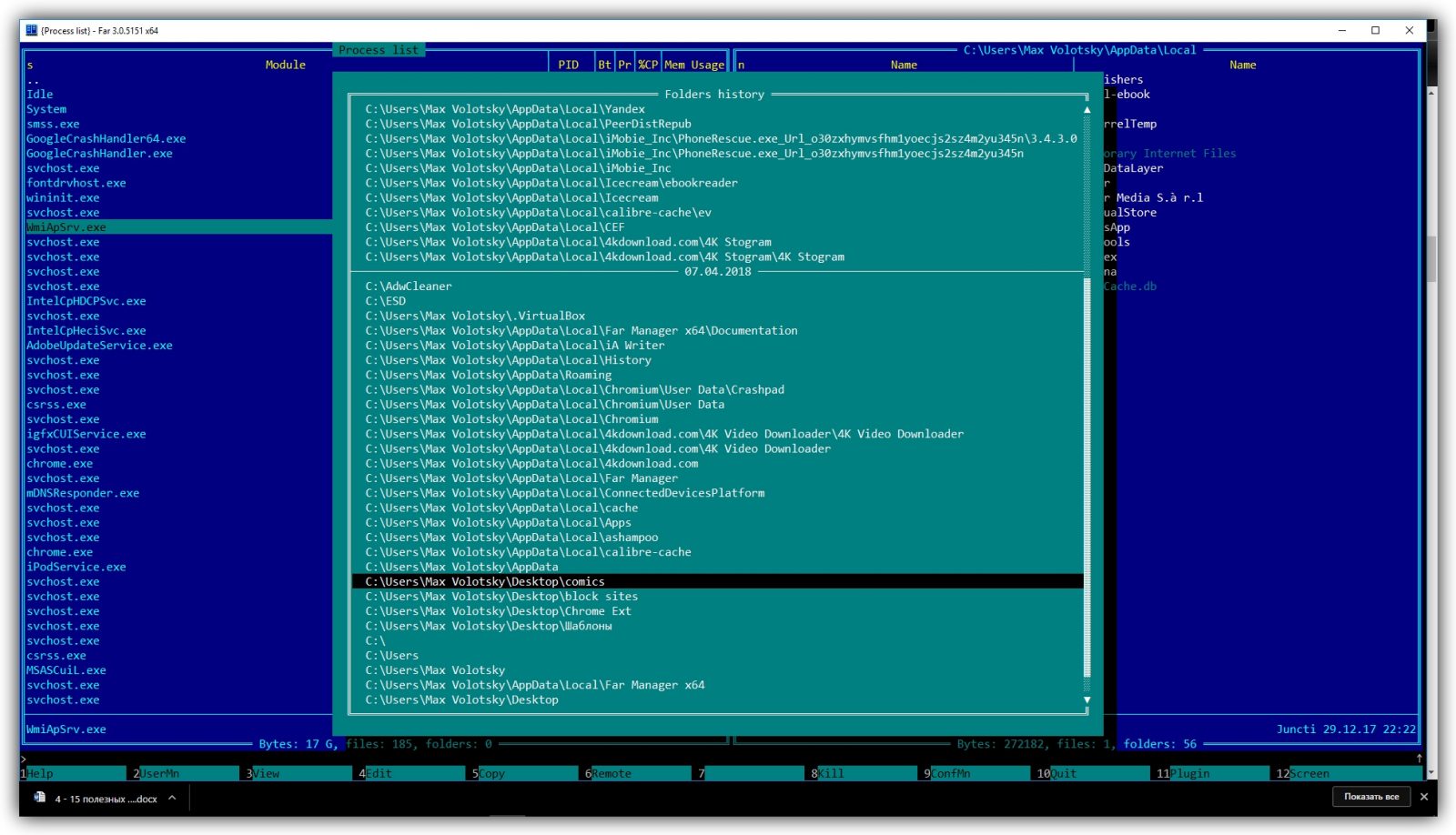Click the Folders history scrollbar track
This screenshot has width=1456, height=835.
click(x=1087, y=455)
